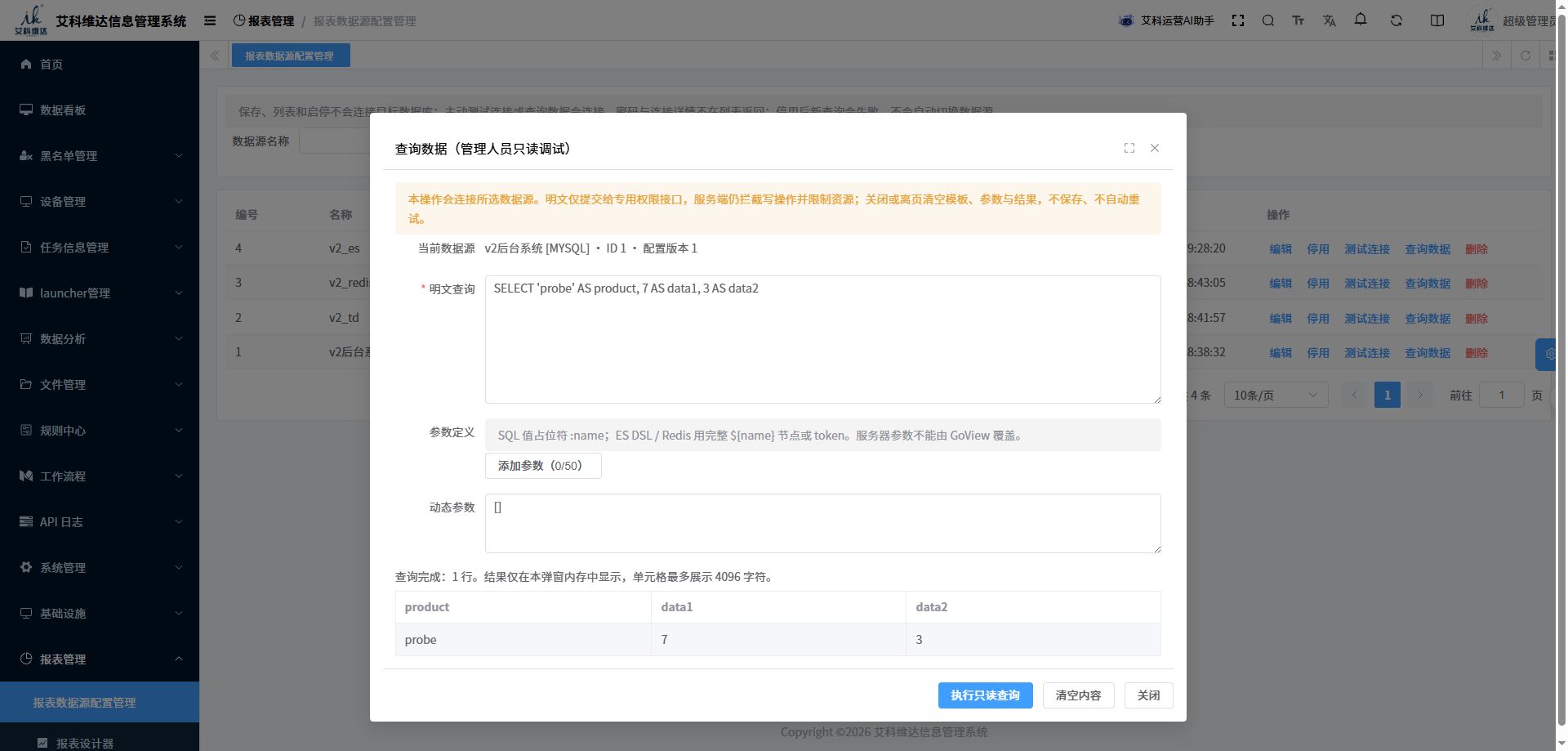1568x751 pixels.
Task: Click 添加参数 (0/50) button
Action: (x=543, y=466)
